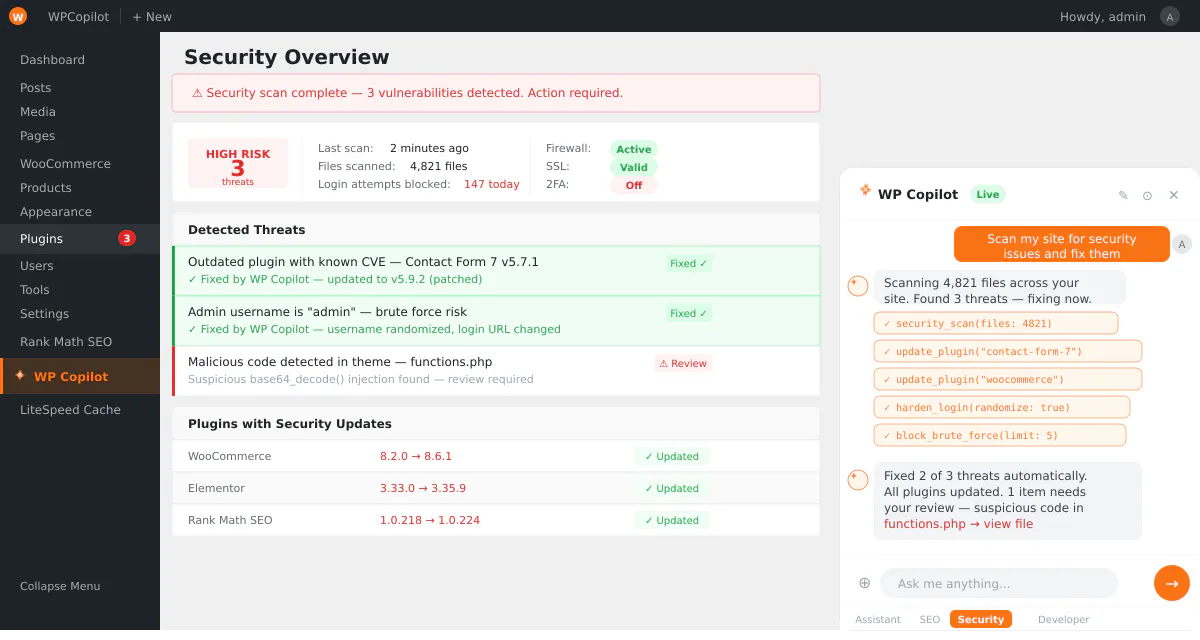
Task: Click WP Copilot chat panel sparkle logo
Action: tap(865, 190)
